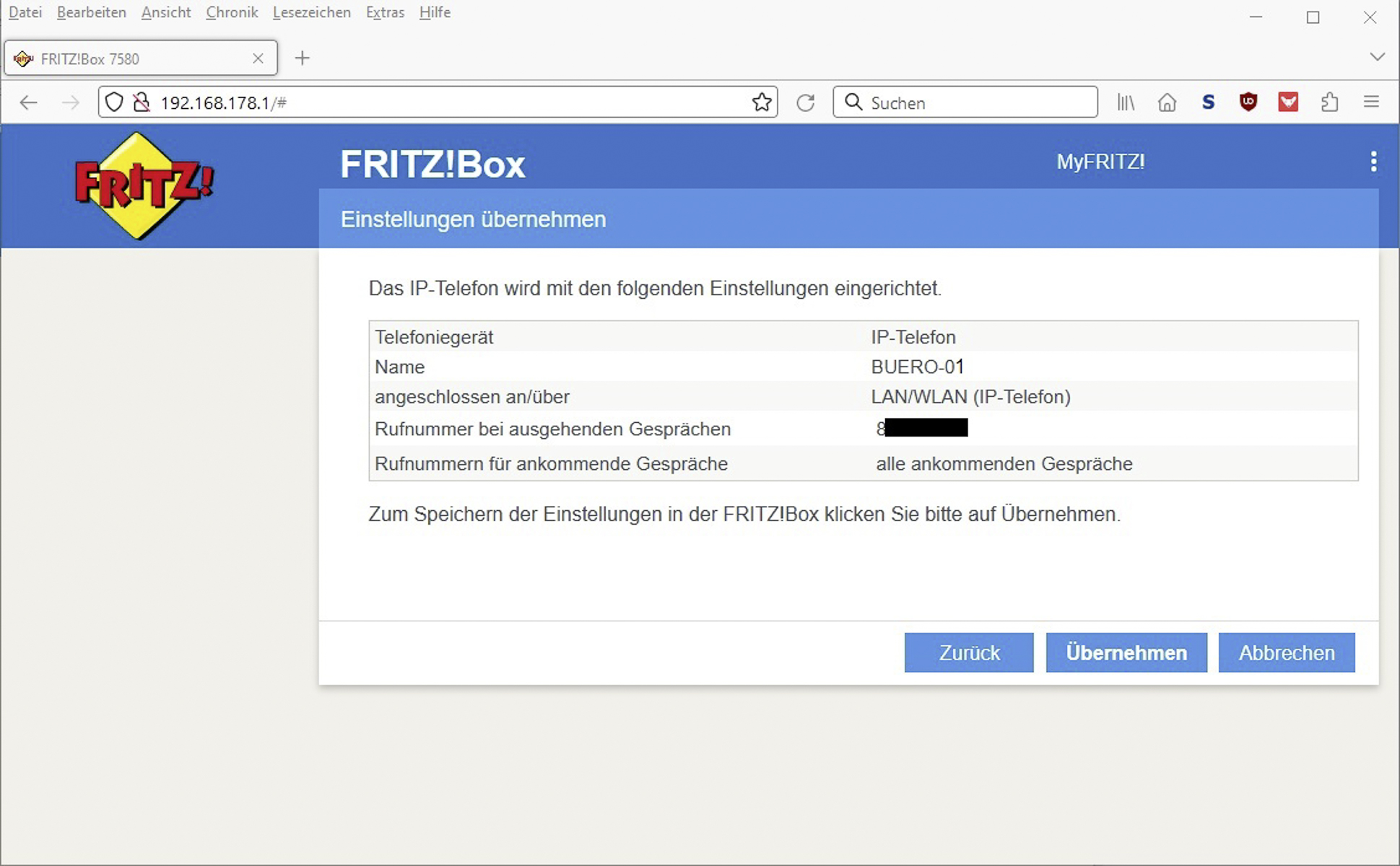
Task: Click the 'angeschlossen an/über' row label
Action: click(x=471, y=397)
